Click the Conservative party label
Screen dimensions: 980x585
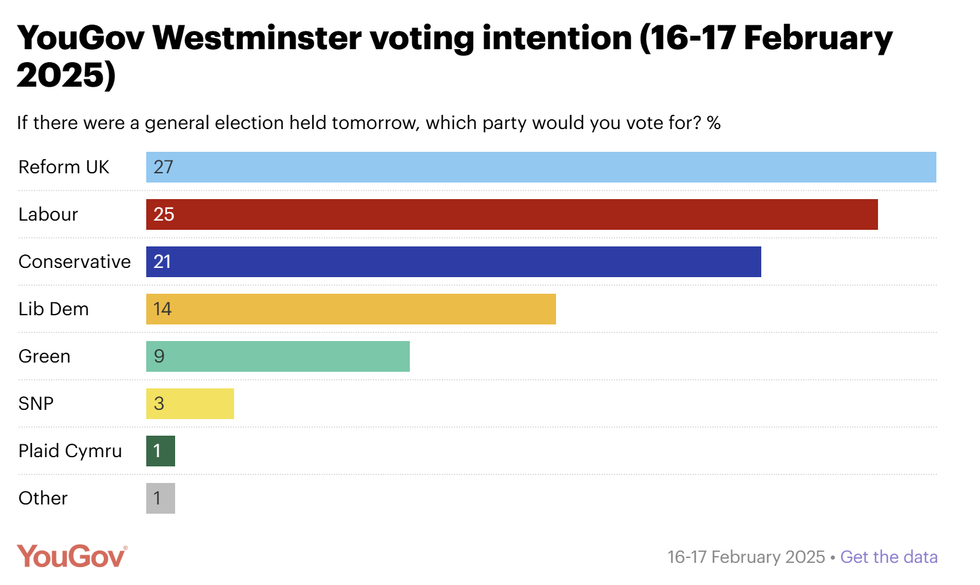pos(74,262)
